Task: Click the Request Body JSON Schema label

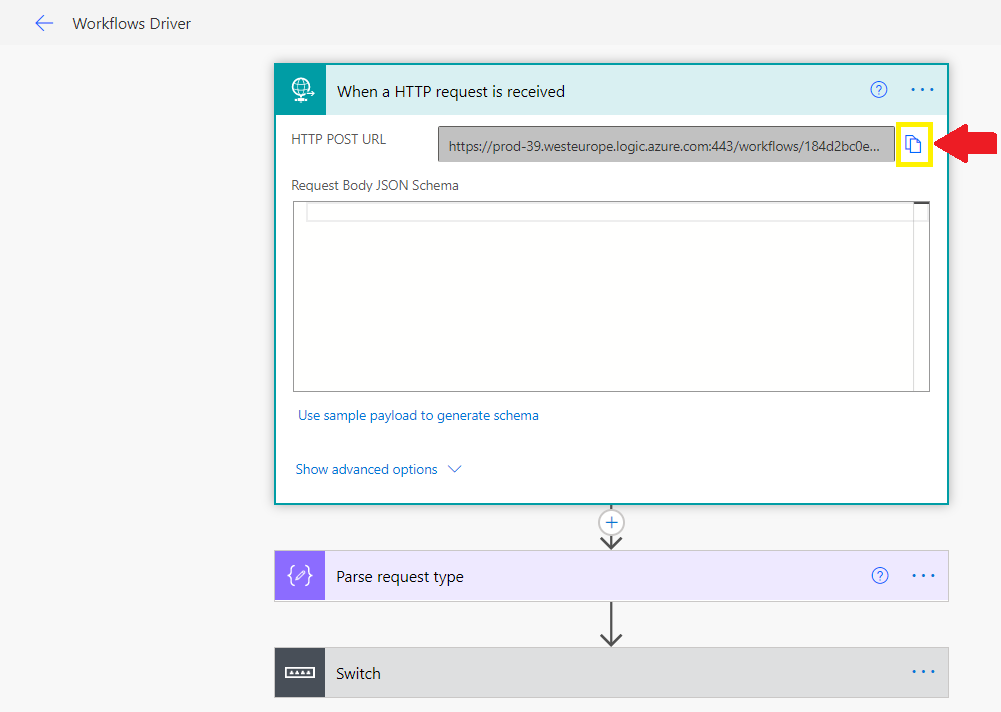Action: coord(375,185)
